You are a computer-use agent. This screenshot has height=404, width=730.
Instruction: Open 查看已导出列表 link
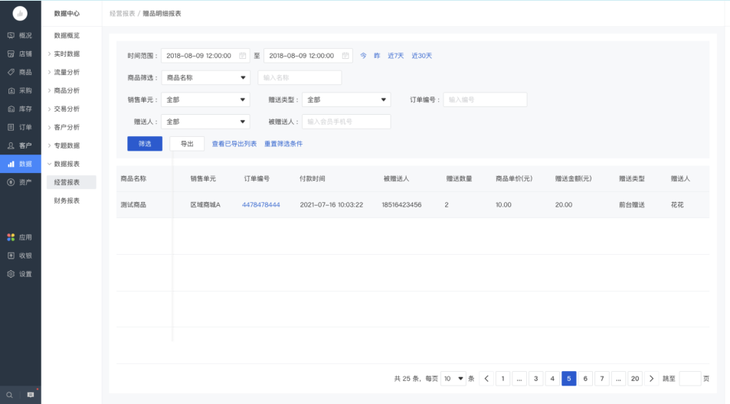pos(234,144)
